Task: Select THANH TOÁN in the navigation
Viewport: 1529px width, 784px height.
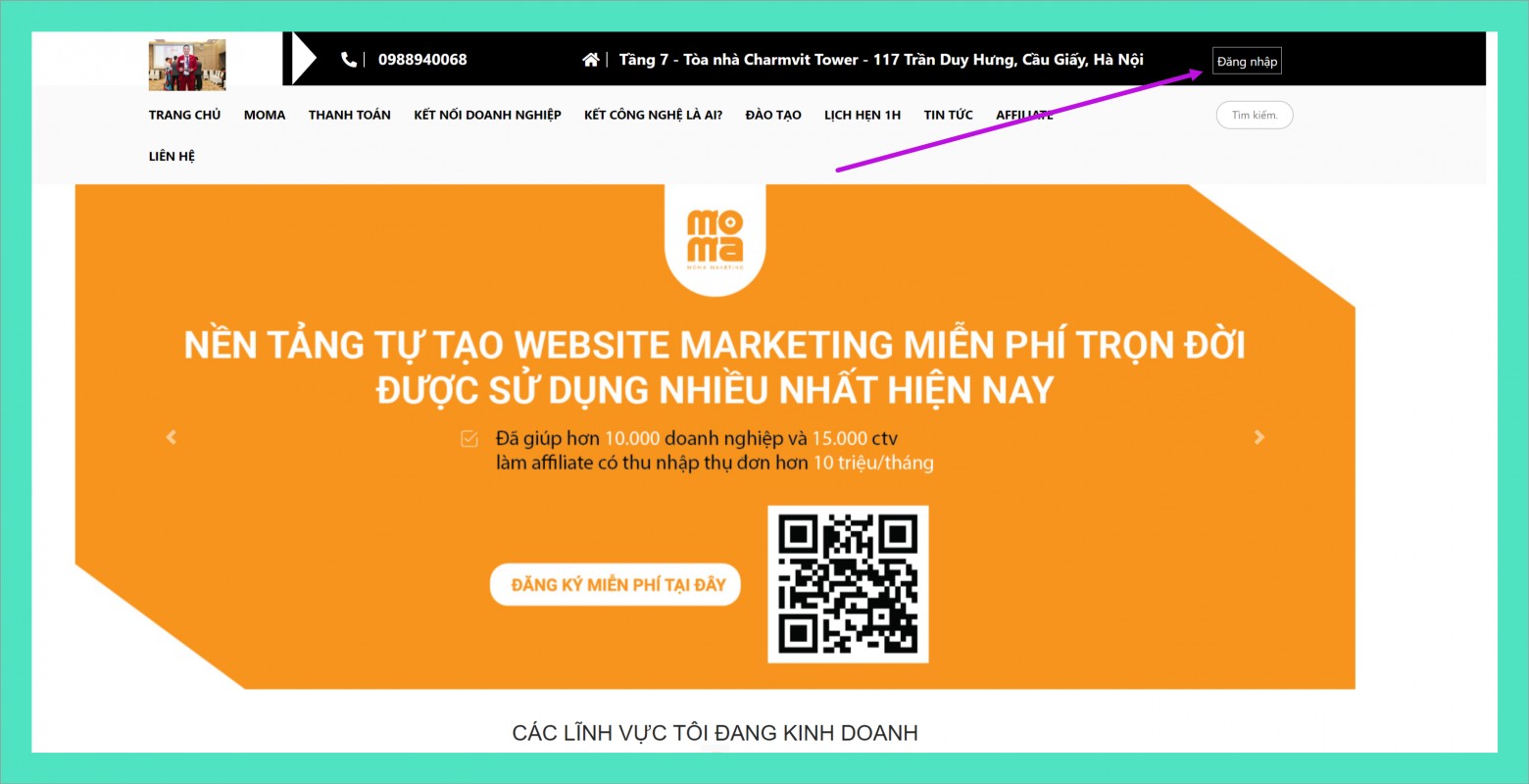Action: 349,116
